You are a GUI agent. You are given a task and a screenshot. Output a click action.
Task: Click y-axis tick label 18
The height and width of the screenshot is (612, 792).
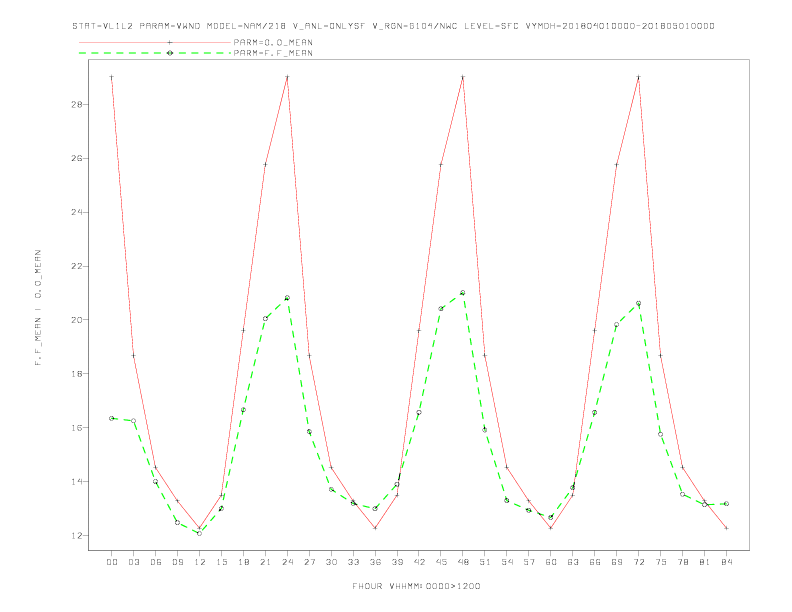(77, 374)
